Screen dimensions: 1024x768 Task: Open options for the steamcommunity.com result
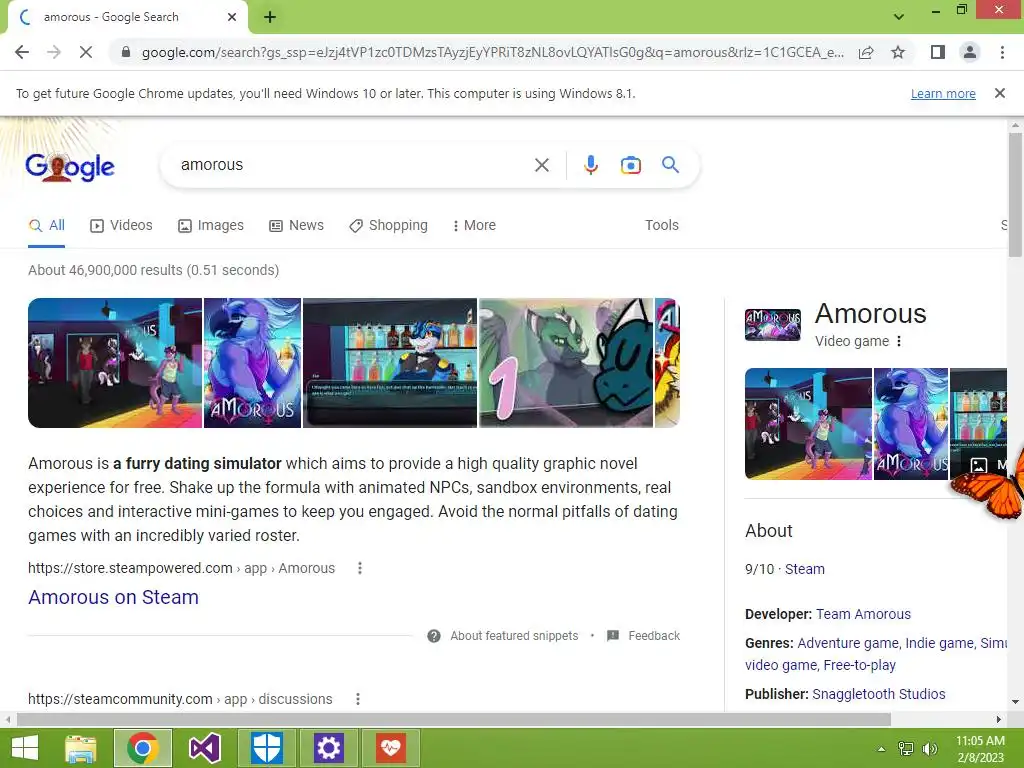point(358,699)
